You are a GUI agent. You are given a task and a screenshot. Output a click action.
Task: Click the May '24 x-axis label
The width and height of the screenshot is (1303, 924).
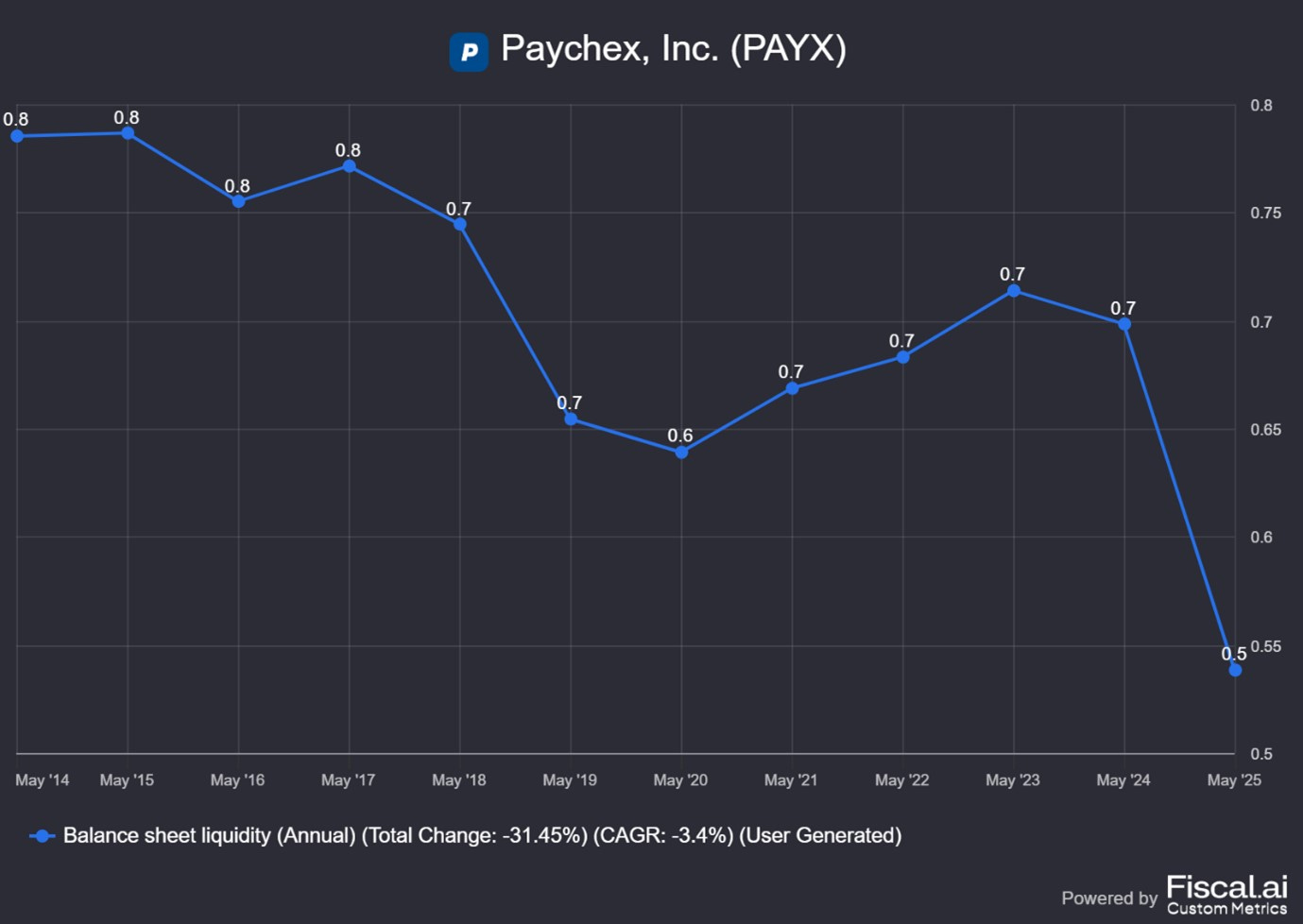(x=1123, y=780)
